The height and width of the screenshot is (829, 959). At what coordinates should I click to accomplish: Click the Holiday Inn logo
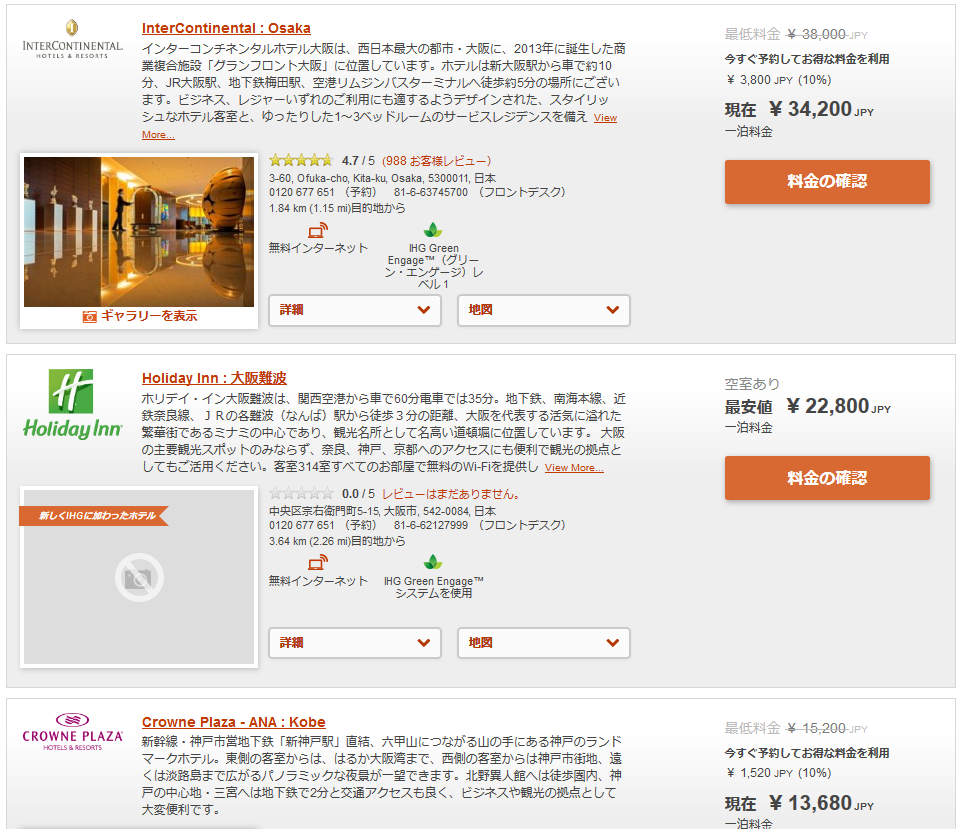tap(72, 404)
